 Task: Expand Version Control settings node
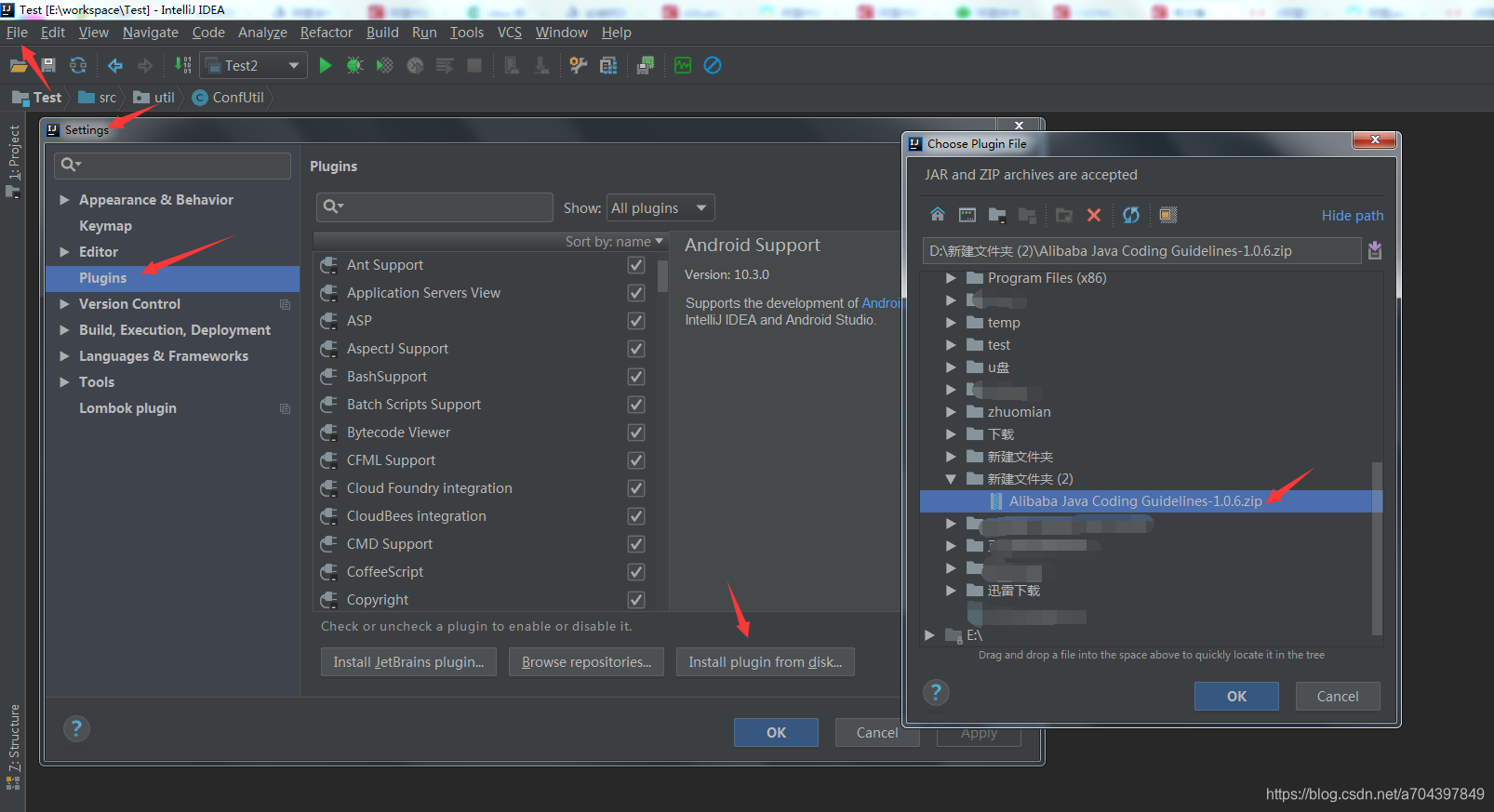(64, 304)
